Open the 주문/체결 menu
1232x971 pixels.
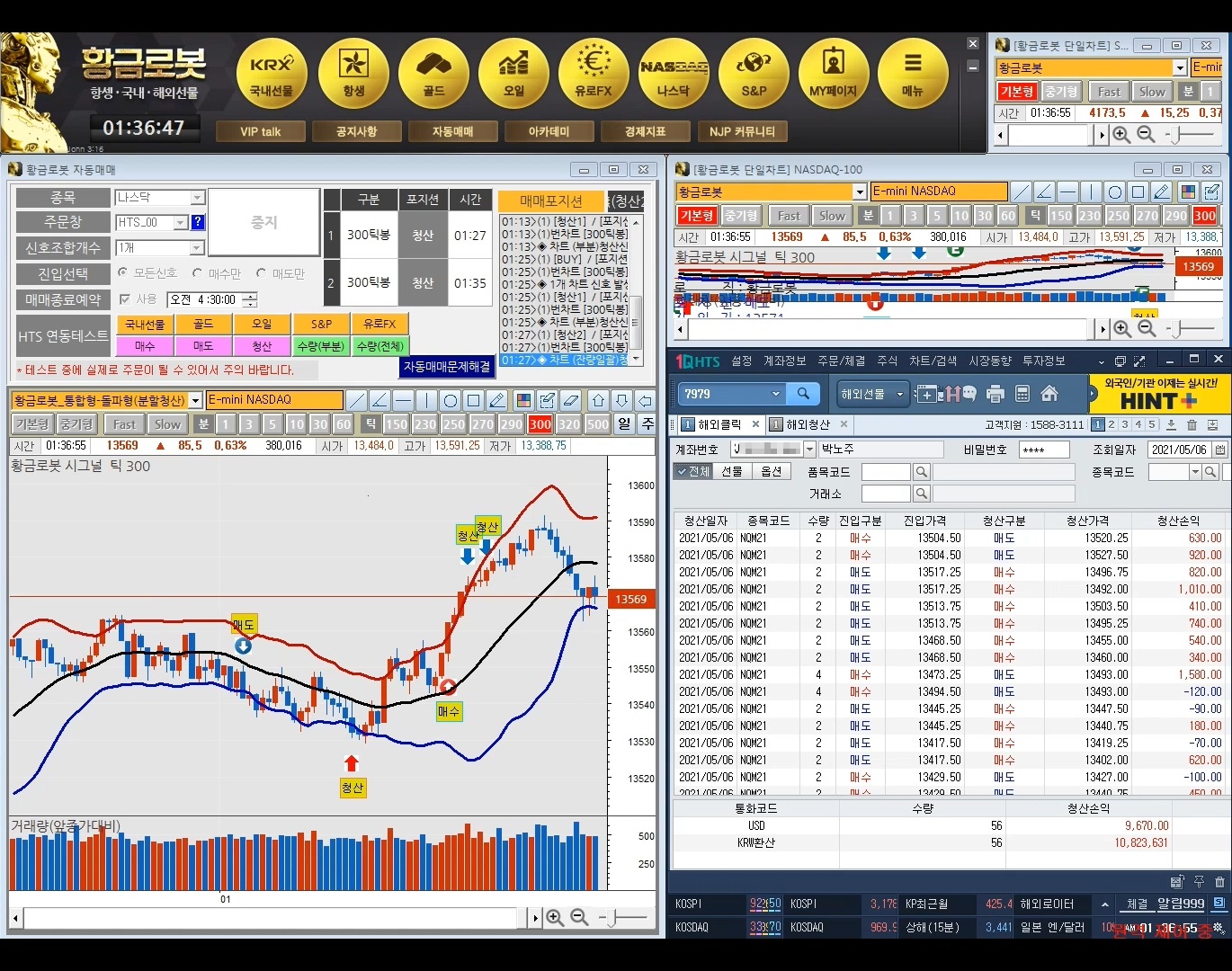click(841, 361)
